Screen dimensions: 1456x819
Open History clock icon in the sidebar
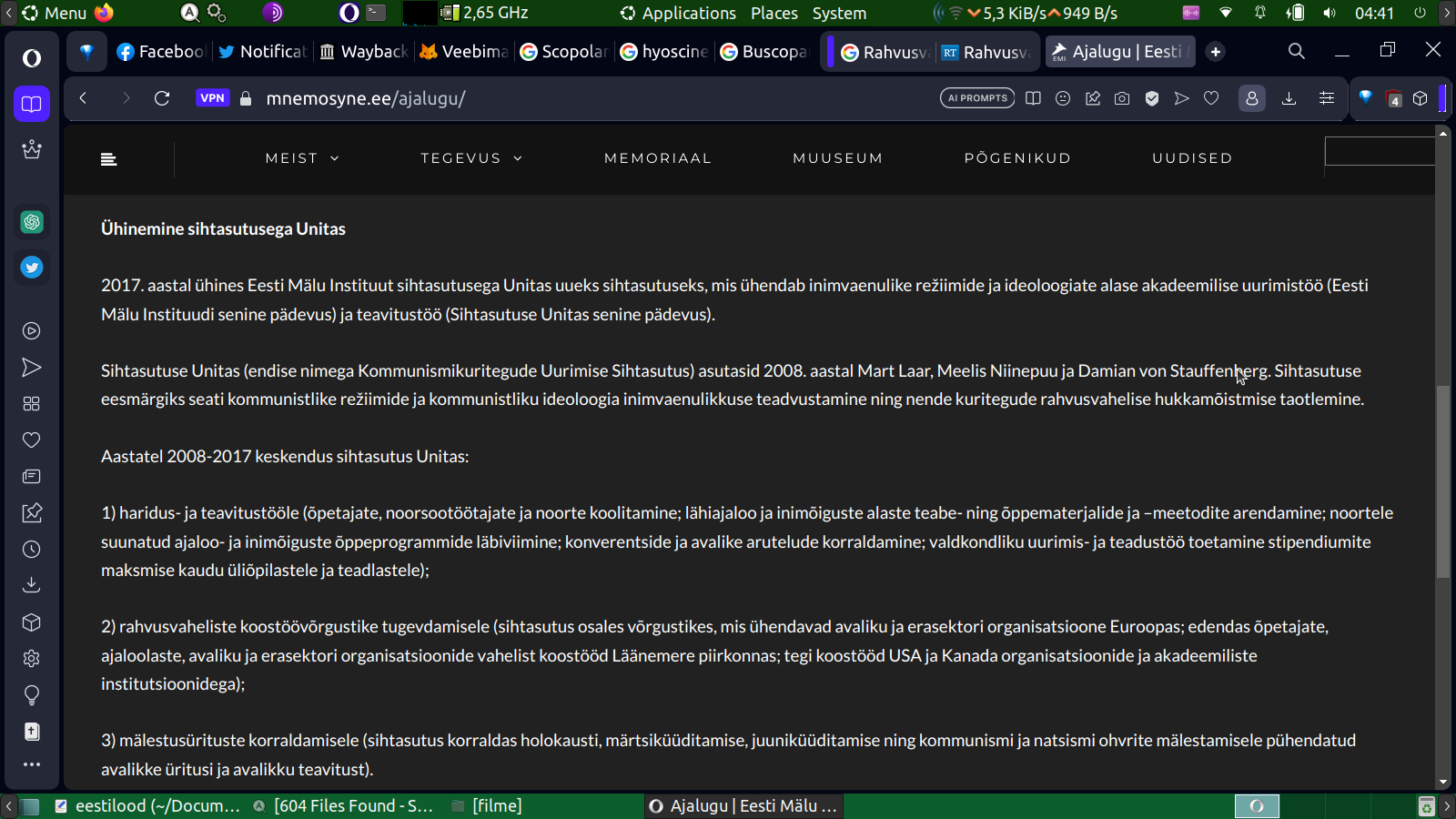(32, 550)
